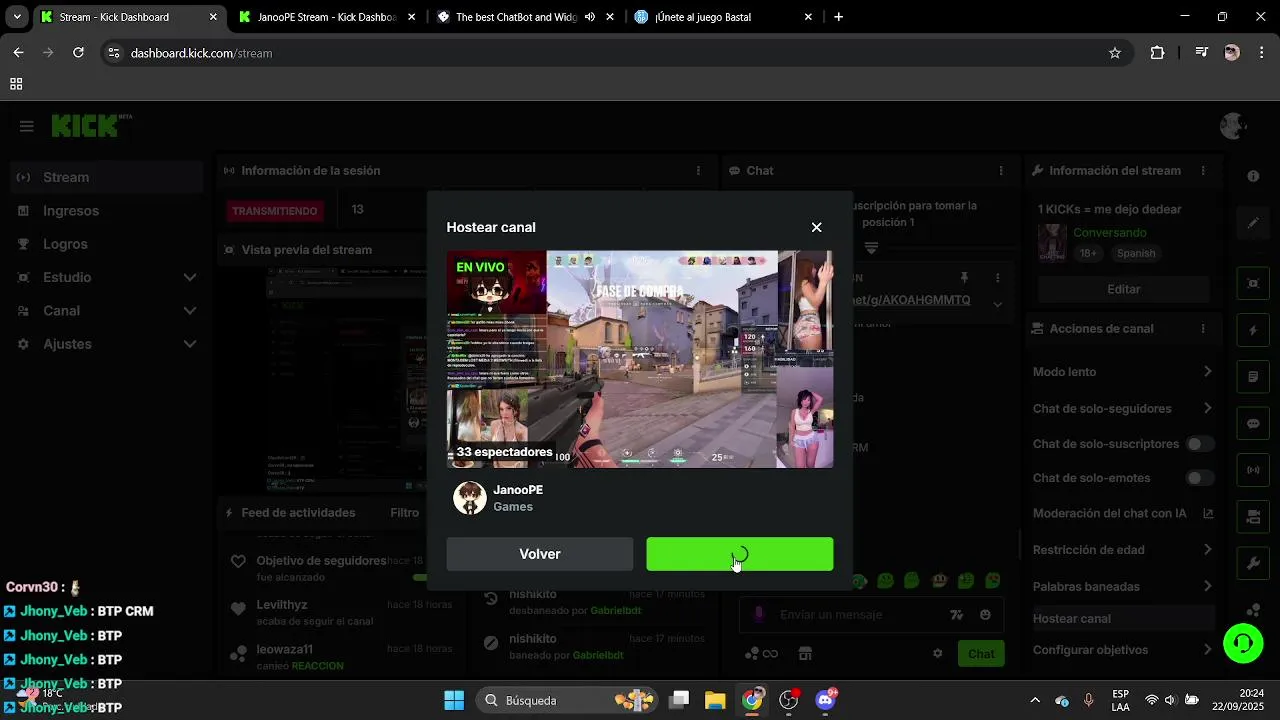Screen dimensions: 1280x720
Task: Click the Editar stream info button
Action: click(x=1123, y=289)
